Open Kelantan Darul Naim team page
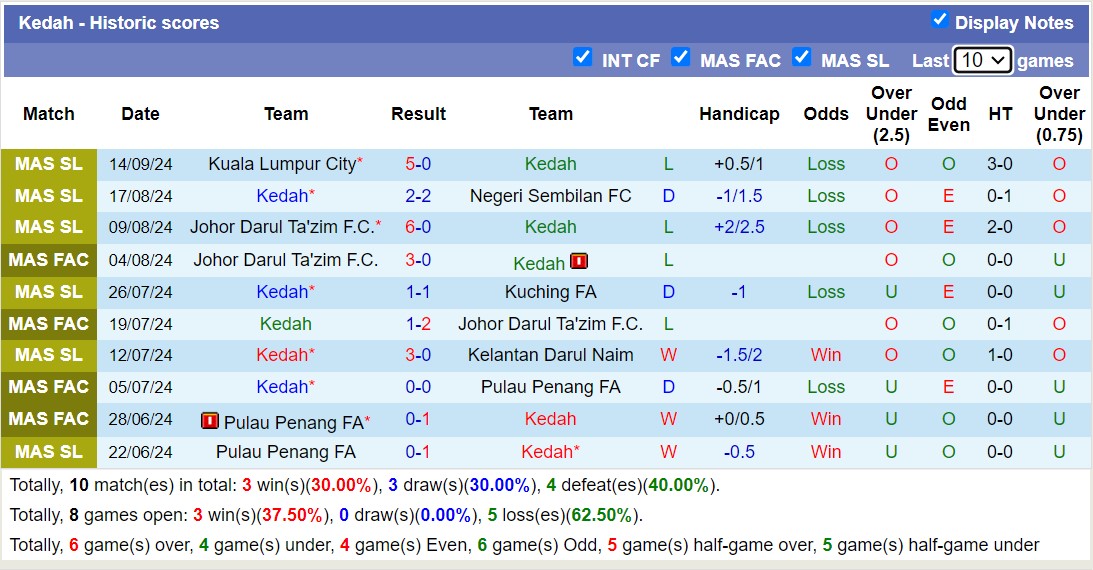The width and height of the screenshot is (1093, 570). click(550, 355)
